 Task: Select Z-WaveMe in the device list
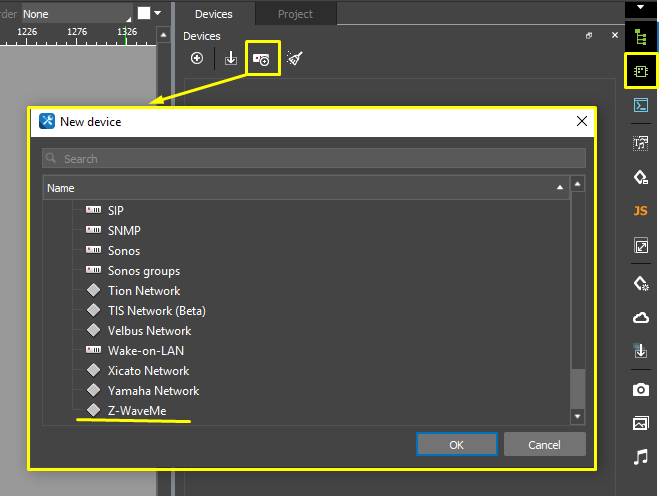137,411
